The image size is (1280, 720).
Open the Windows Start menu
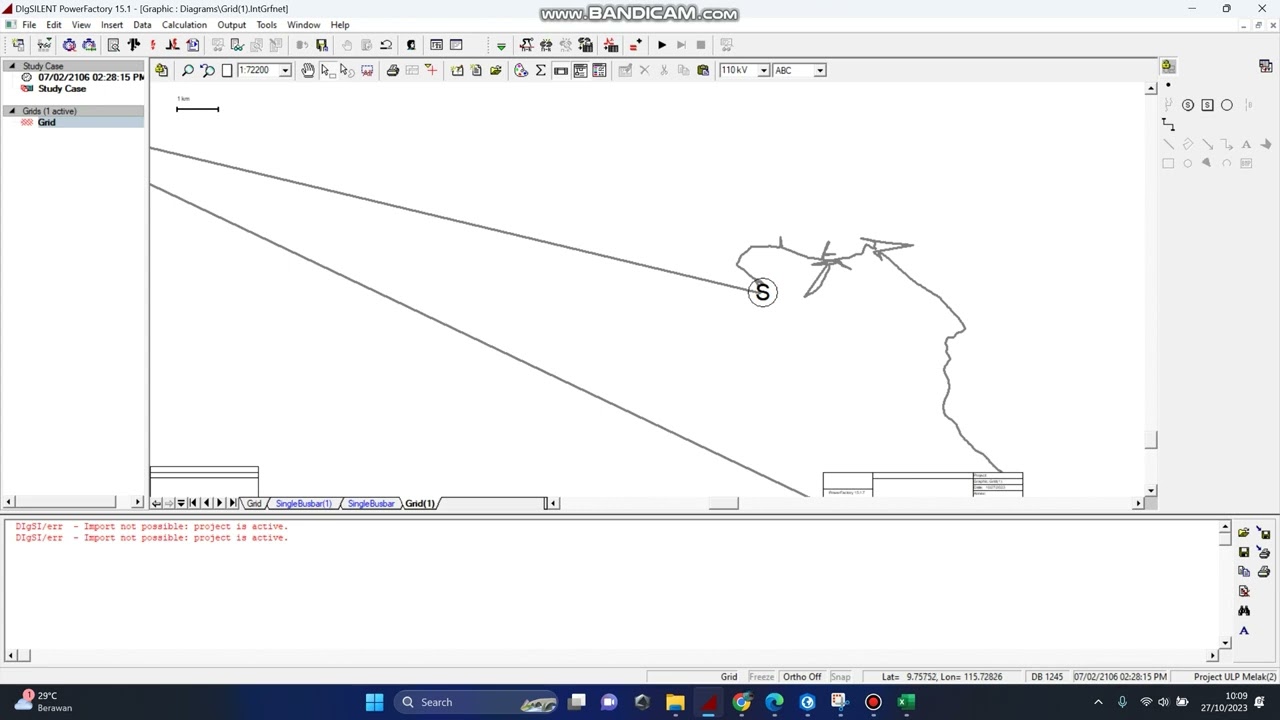click(374, 702)
